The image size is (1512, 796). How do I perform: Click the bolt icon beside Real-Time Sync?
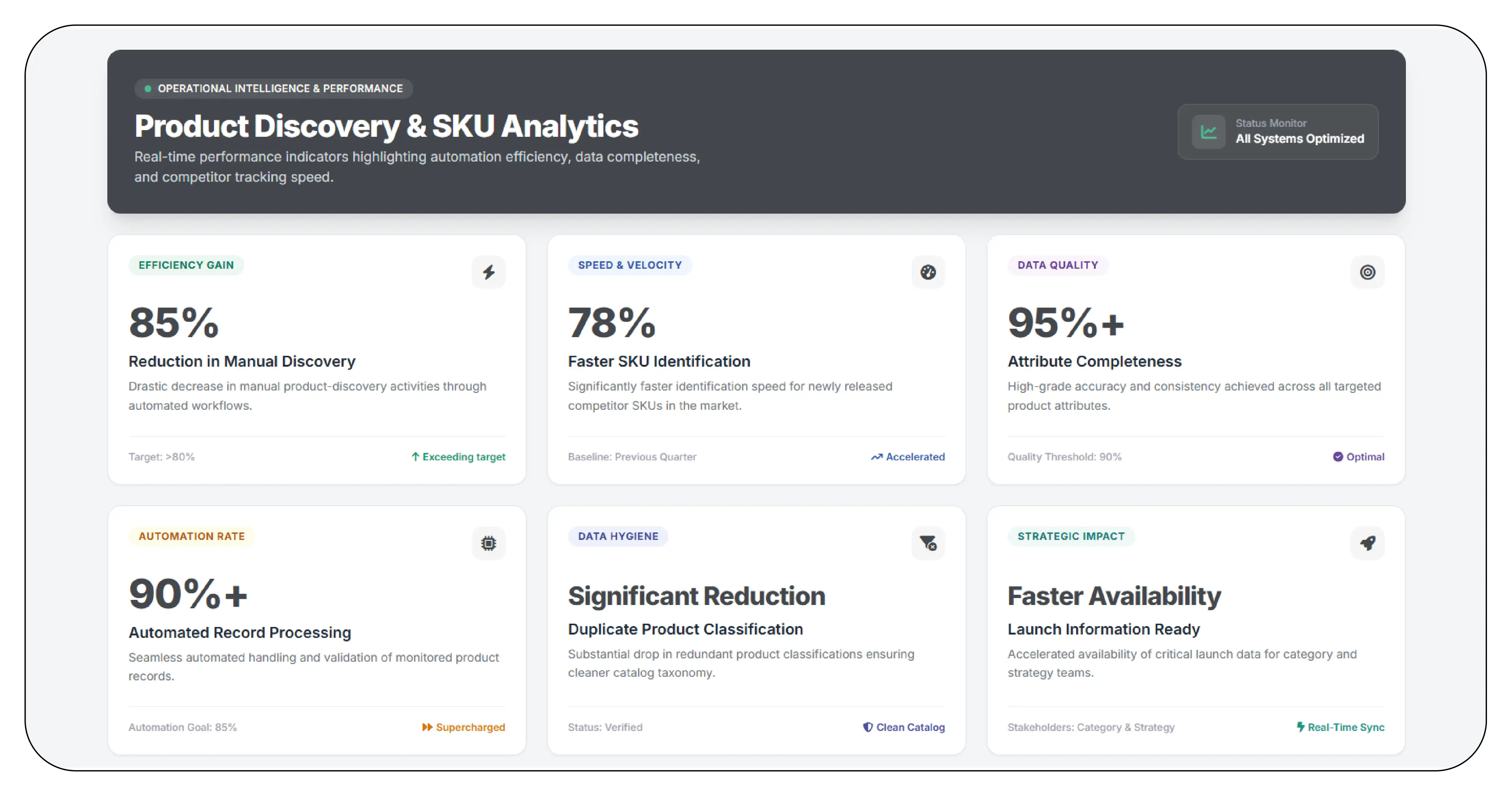[x=1301, y=727]
